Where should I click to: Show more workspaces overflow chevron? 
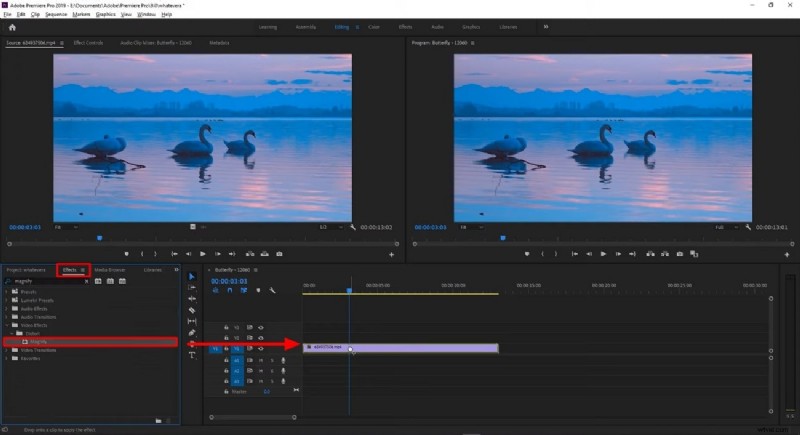coord(546,27)
